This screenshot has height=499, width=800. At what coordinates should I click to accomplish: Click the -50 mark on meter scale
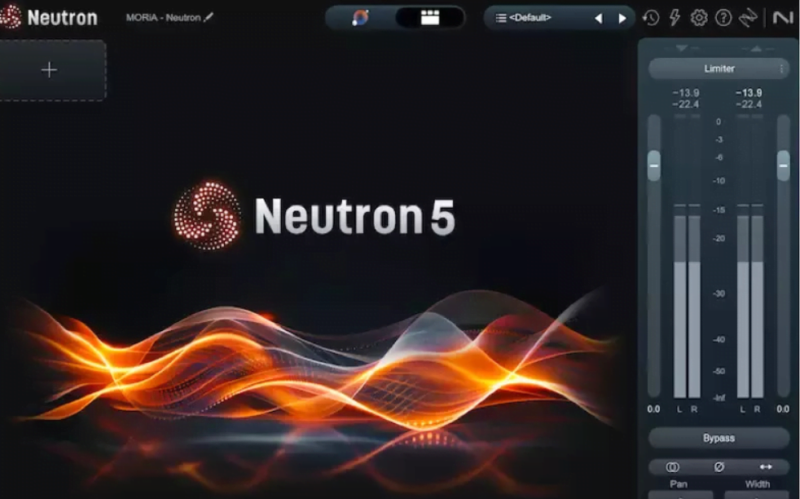[719, 371]
